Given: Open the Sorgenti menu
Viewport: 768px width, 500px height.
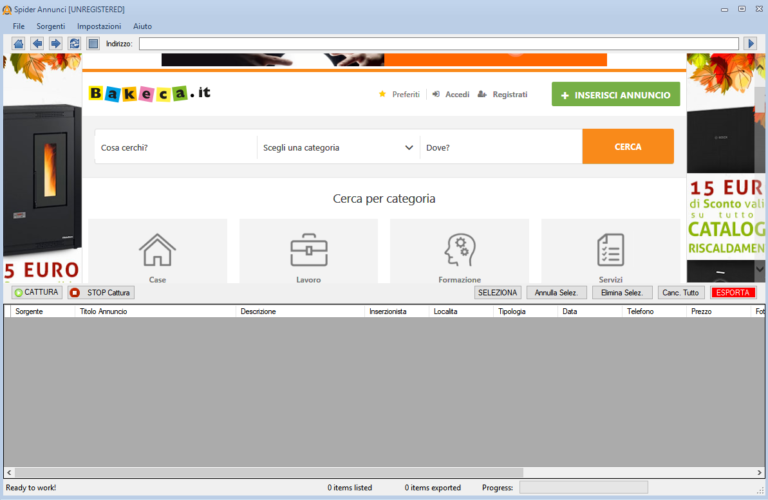Looking at the screenshot, I should coord(50,25).
